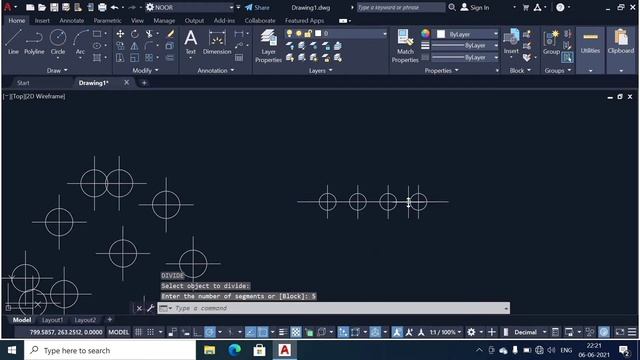The image size is (640, 360).
Task: Click the Share button
Action: (257, 7)
